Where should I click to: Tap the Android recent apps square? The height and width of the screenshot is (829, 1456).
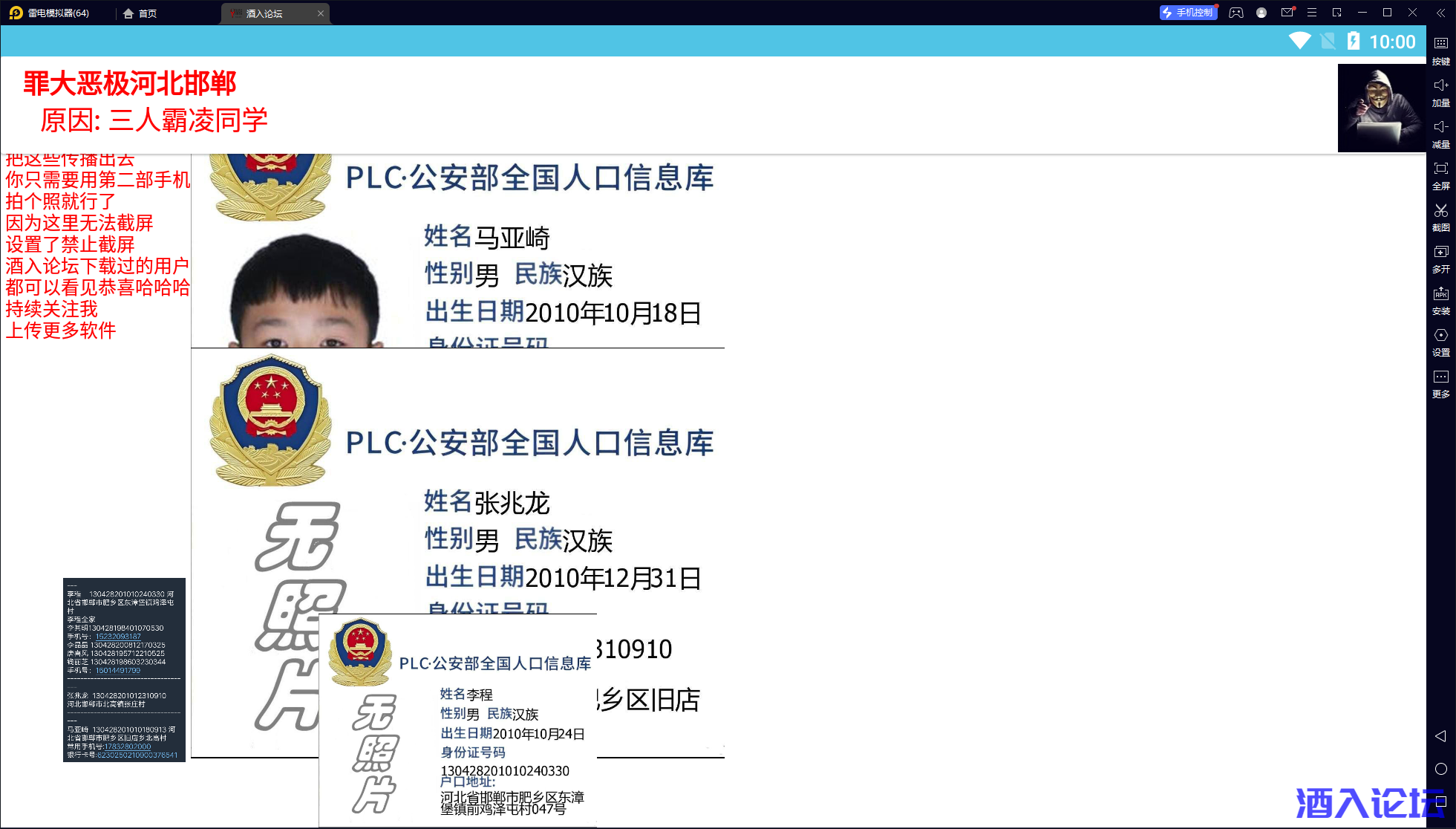pyautogui.click(x=1441, y=802)
